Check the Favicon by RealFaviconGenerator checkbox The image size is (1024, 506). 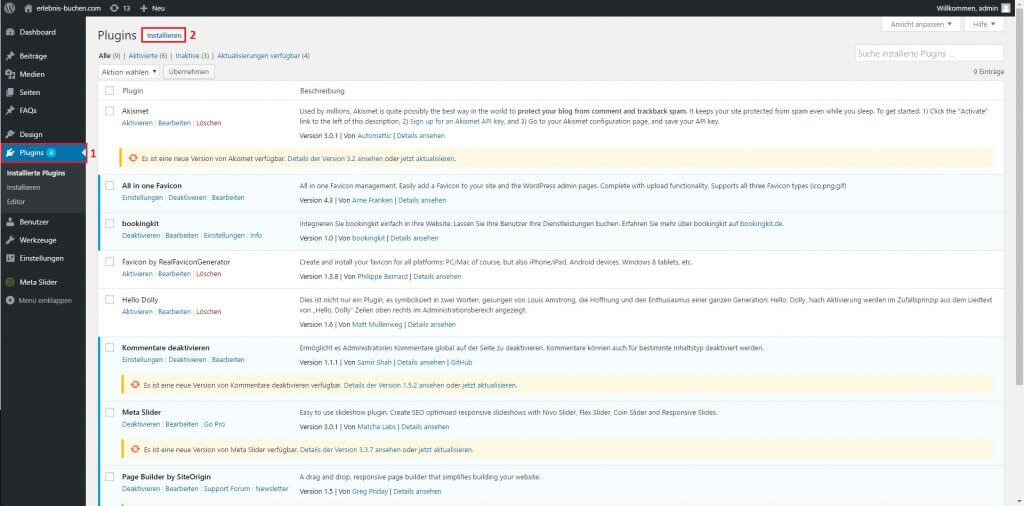pos(110,262)
